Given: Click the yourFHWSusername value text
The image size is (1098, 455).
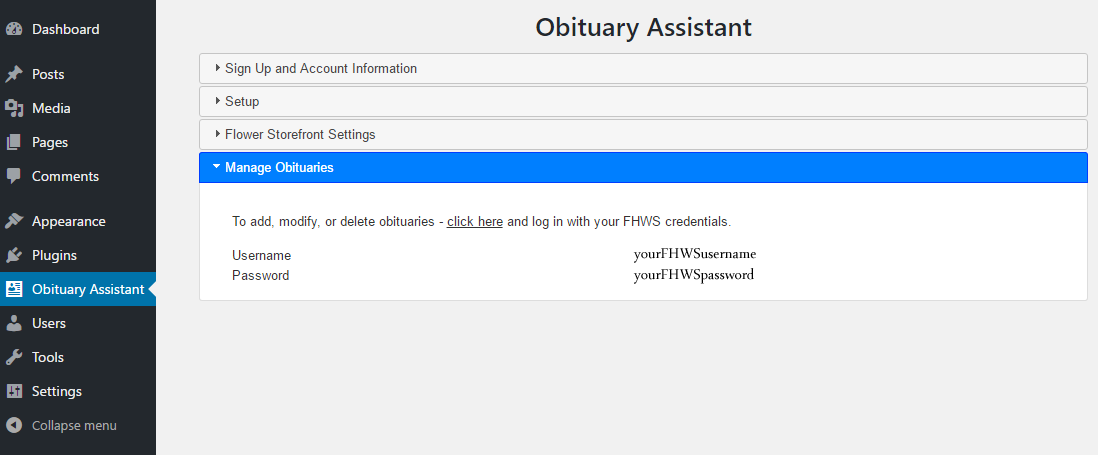Looking at the screenshot, I should tap(694, 254).
